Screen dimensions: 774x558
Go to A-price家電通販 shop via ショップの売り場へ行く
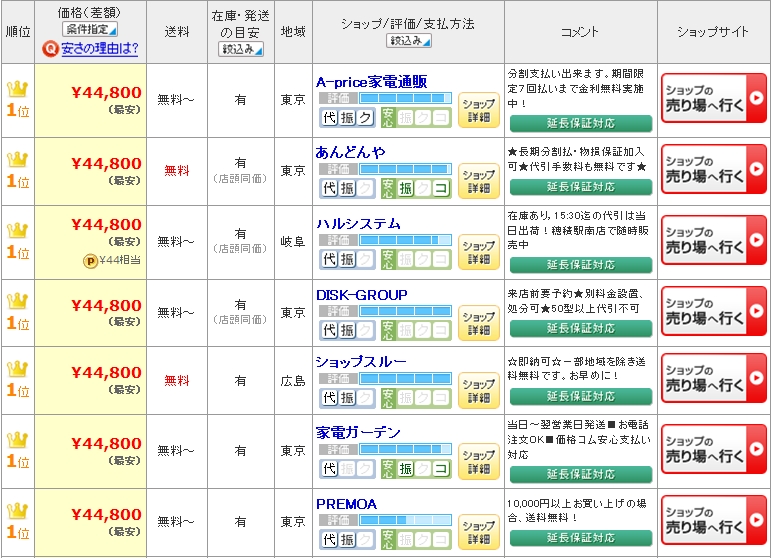tap(714, 98)
